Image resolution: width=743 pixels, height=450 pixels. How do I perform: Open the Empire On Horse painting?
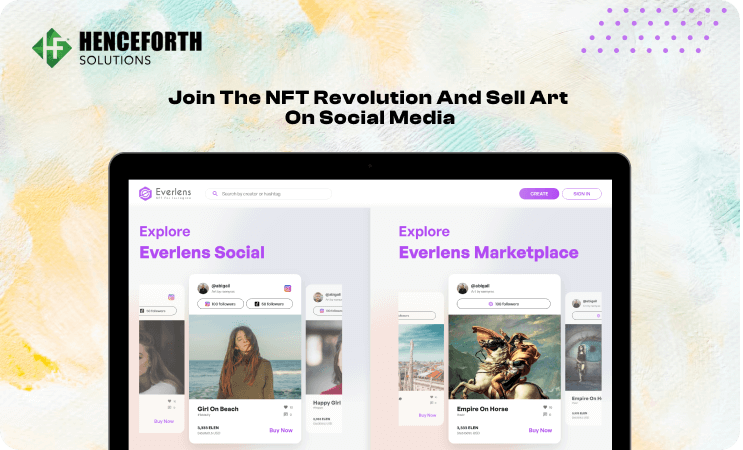(x=505, y=357)
